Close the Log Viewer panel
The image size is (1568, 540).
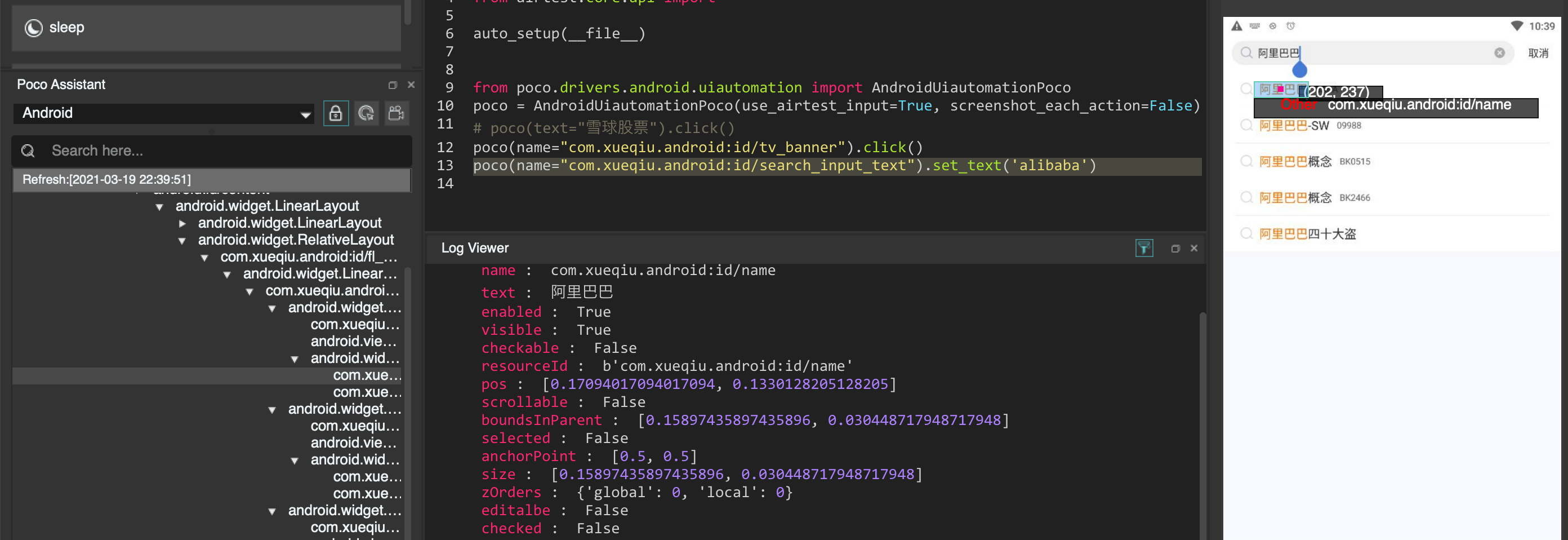[x=1193, y=248]
